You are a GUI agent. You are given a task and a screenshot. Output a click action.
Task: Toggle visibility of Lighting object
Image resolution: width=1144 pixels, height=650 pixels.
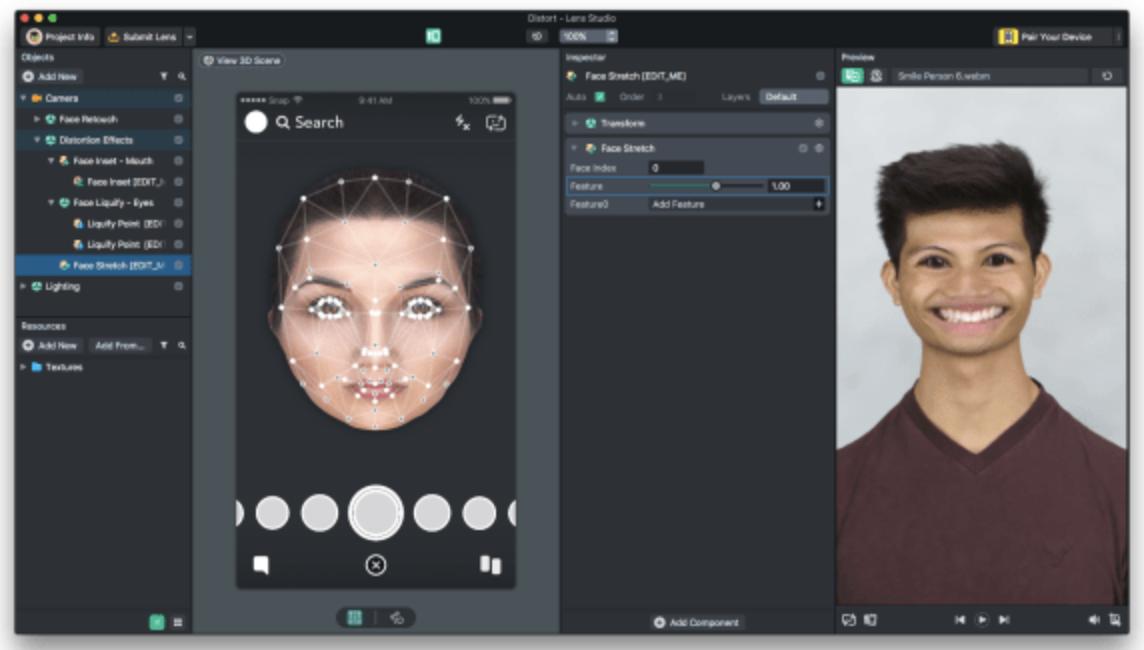[x=178, y=287]
